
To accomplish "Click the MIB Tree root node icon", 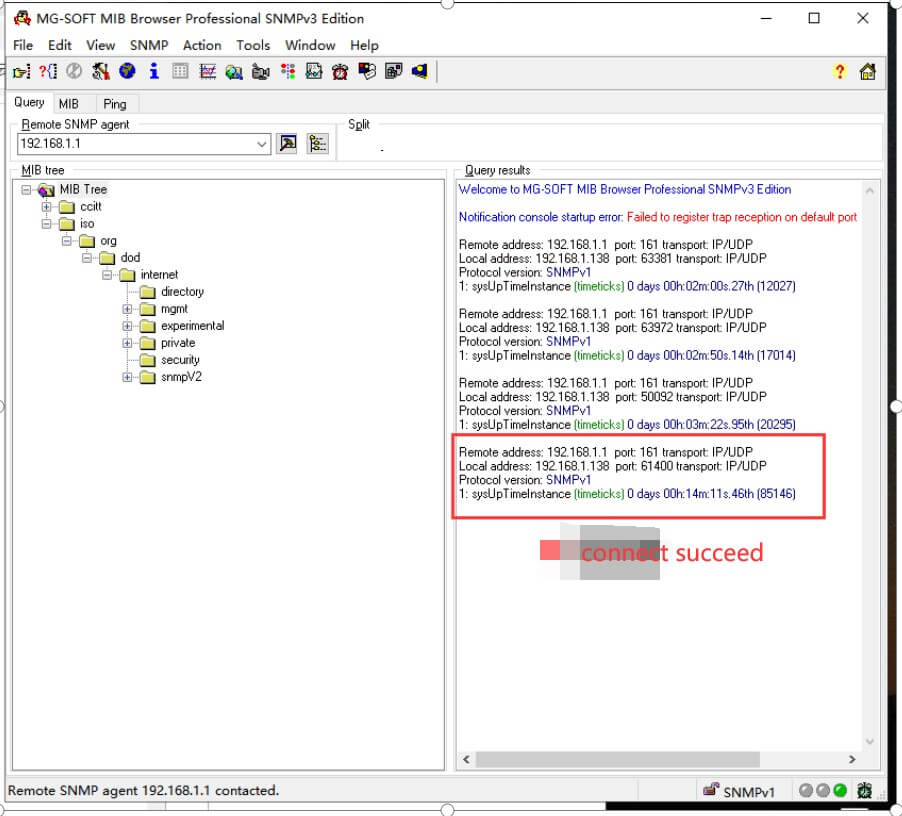I will point(46,190).
